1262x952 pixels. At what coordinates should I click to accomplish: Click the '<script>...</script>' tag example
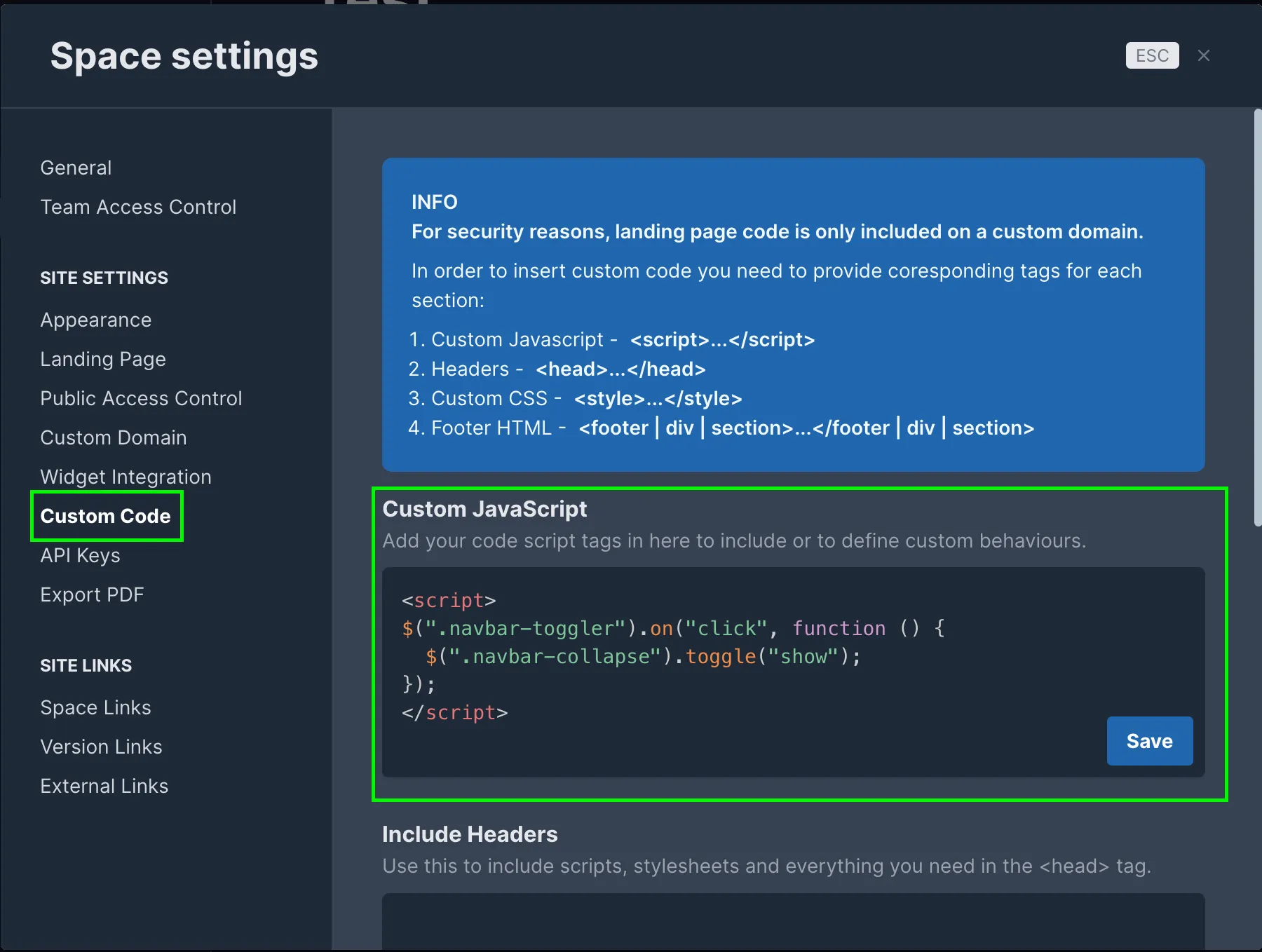722,339
